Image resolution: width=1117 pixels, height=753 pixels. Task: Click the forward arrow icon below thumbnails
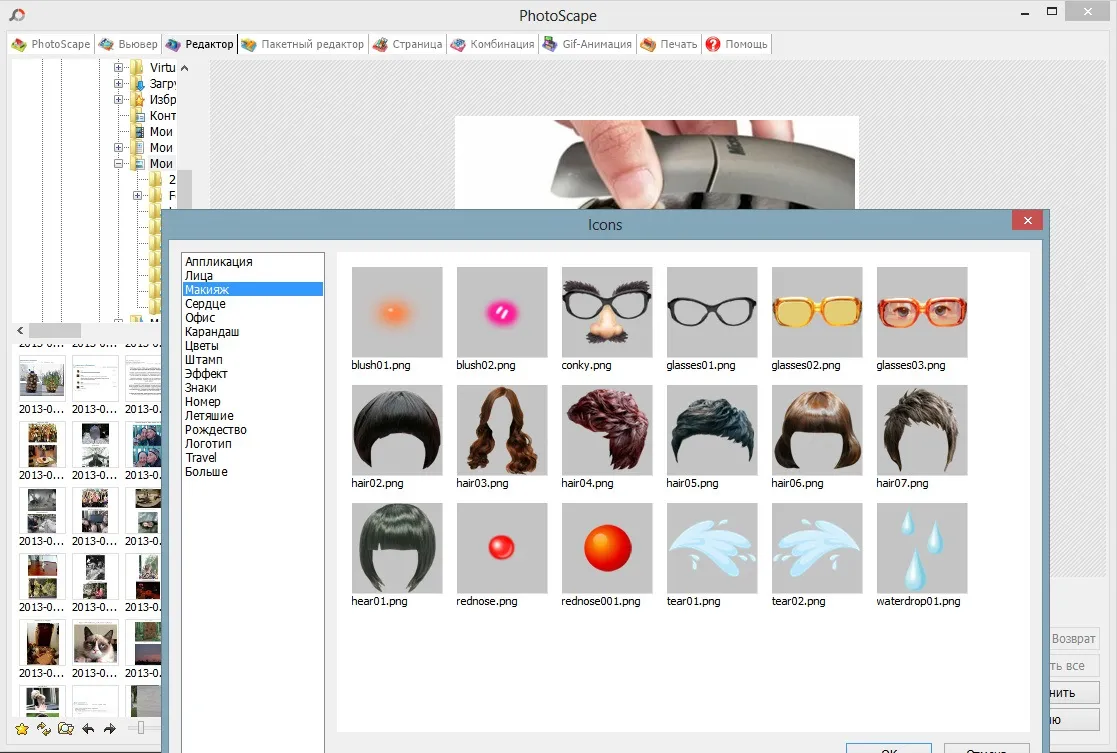[110, 729]
